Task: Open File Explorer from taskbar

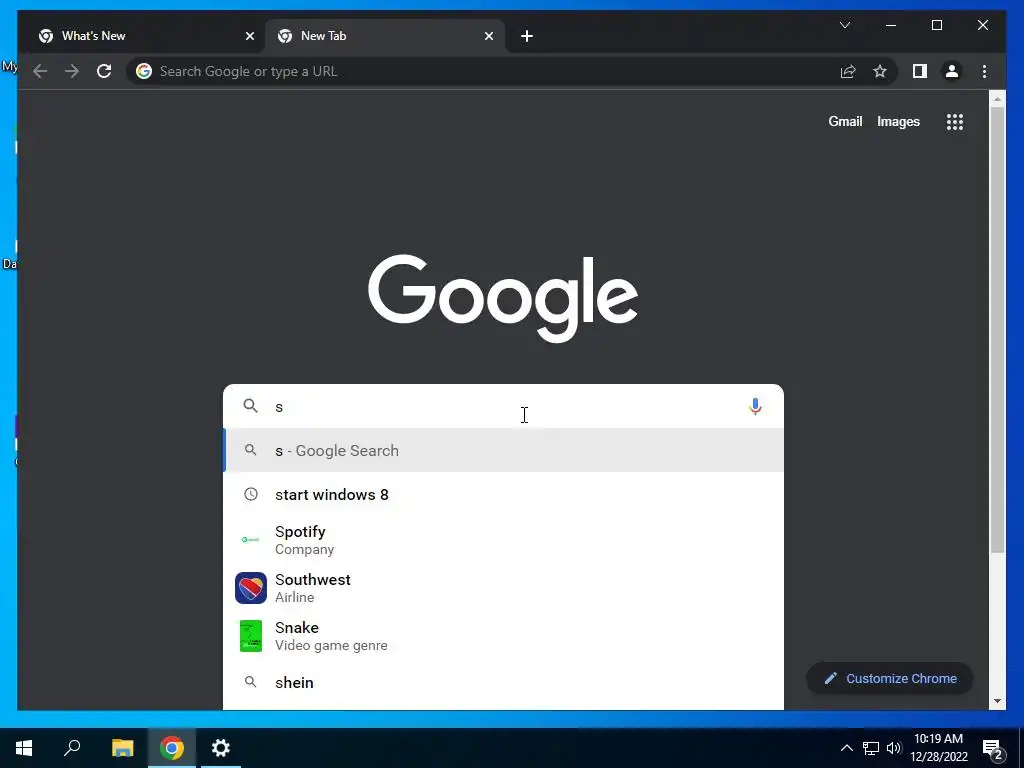Action: click(x=122, y=748)
